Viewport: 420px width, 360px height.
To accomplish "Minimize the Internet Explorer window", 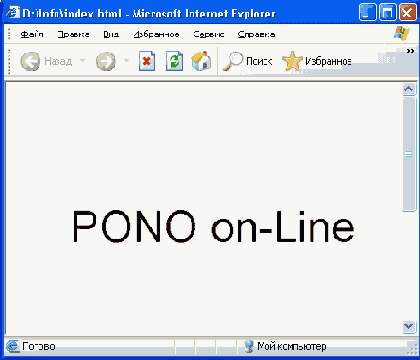I will 368,13.
